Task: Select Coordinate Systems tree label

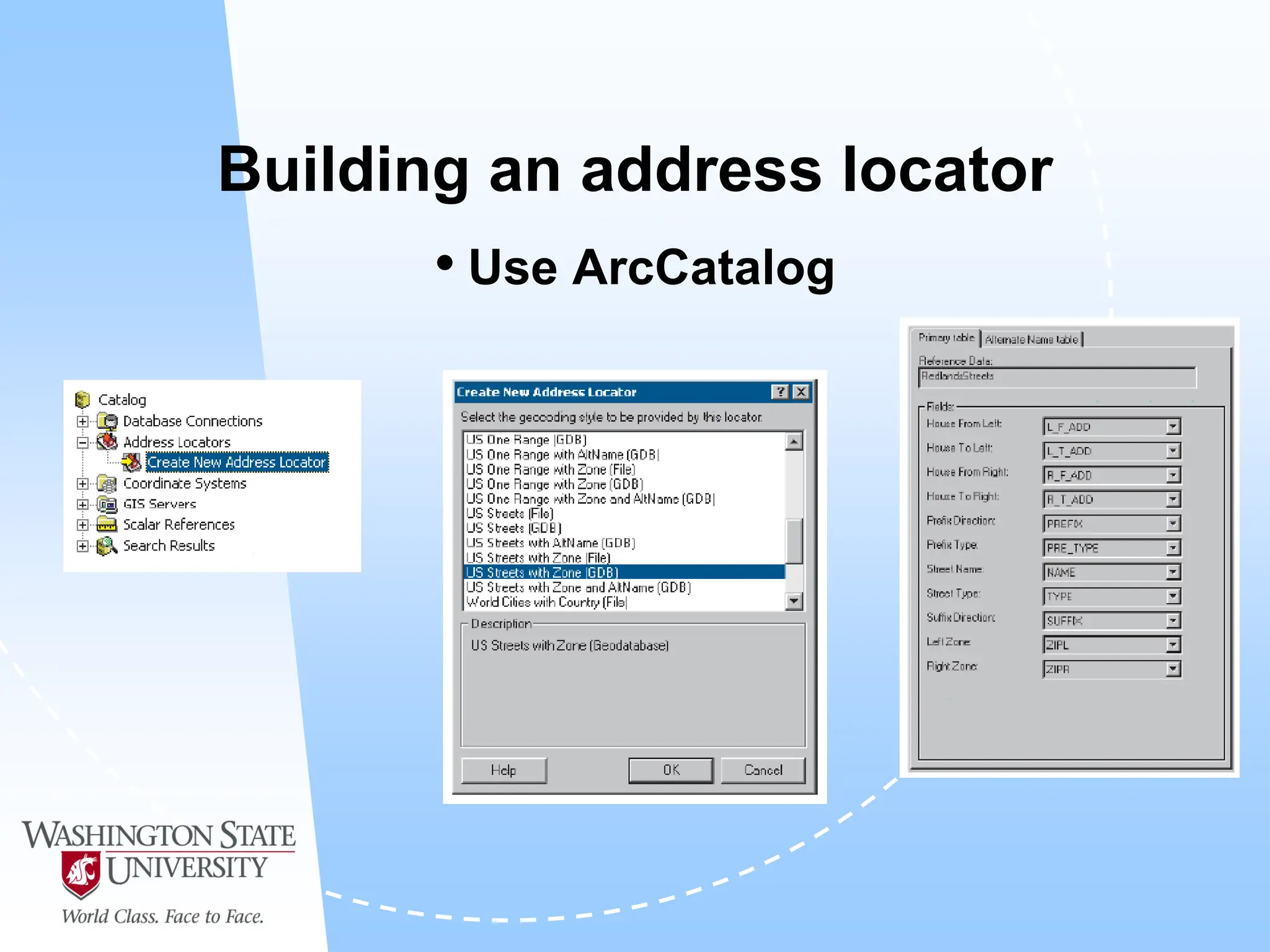Action: click(x=185, y=483)
